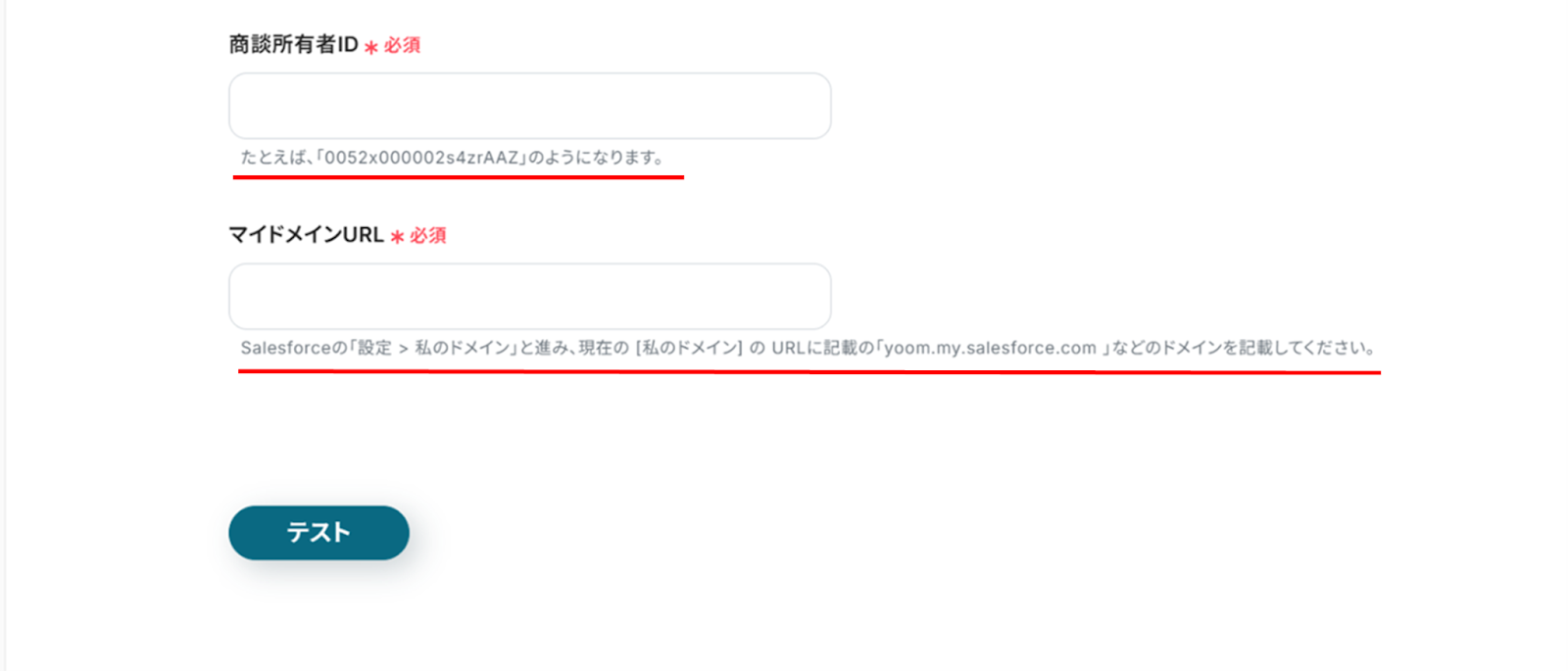Click the red underline below the ID example
The image size is (1568, 671).
point(458,177)
